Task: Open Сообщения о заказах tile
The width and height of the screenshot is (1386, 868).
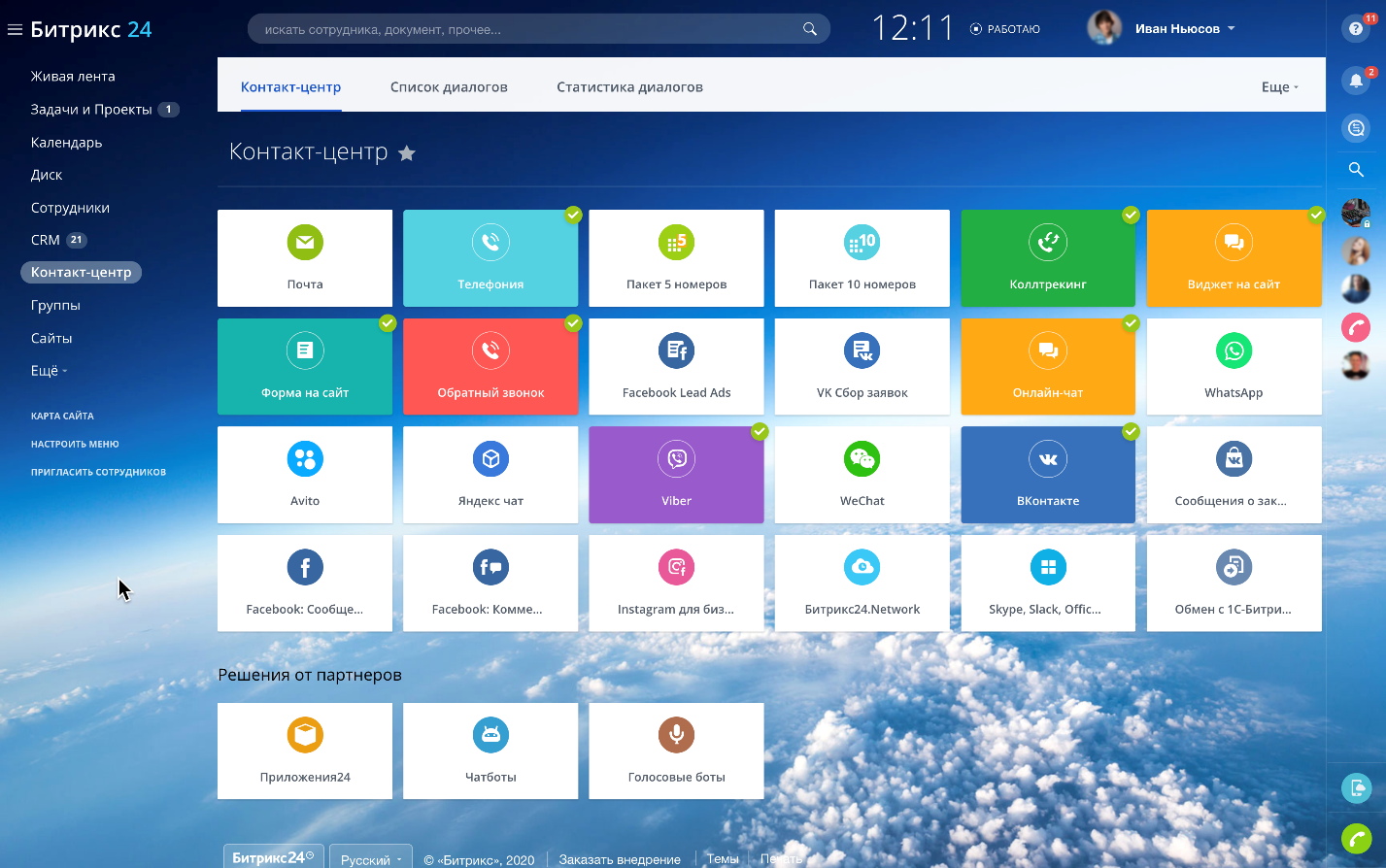Action: click(1234, 475)
